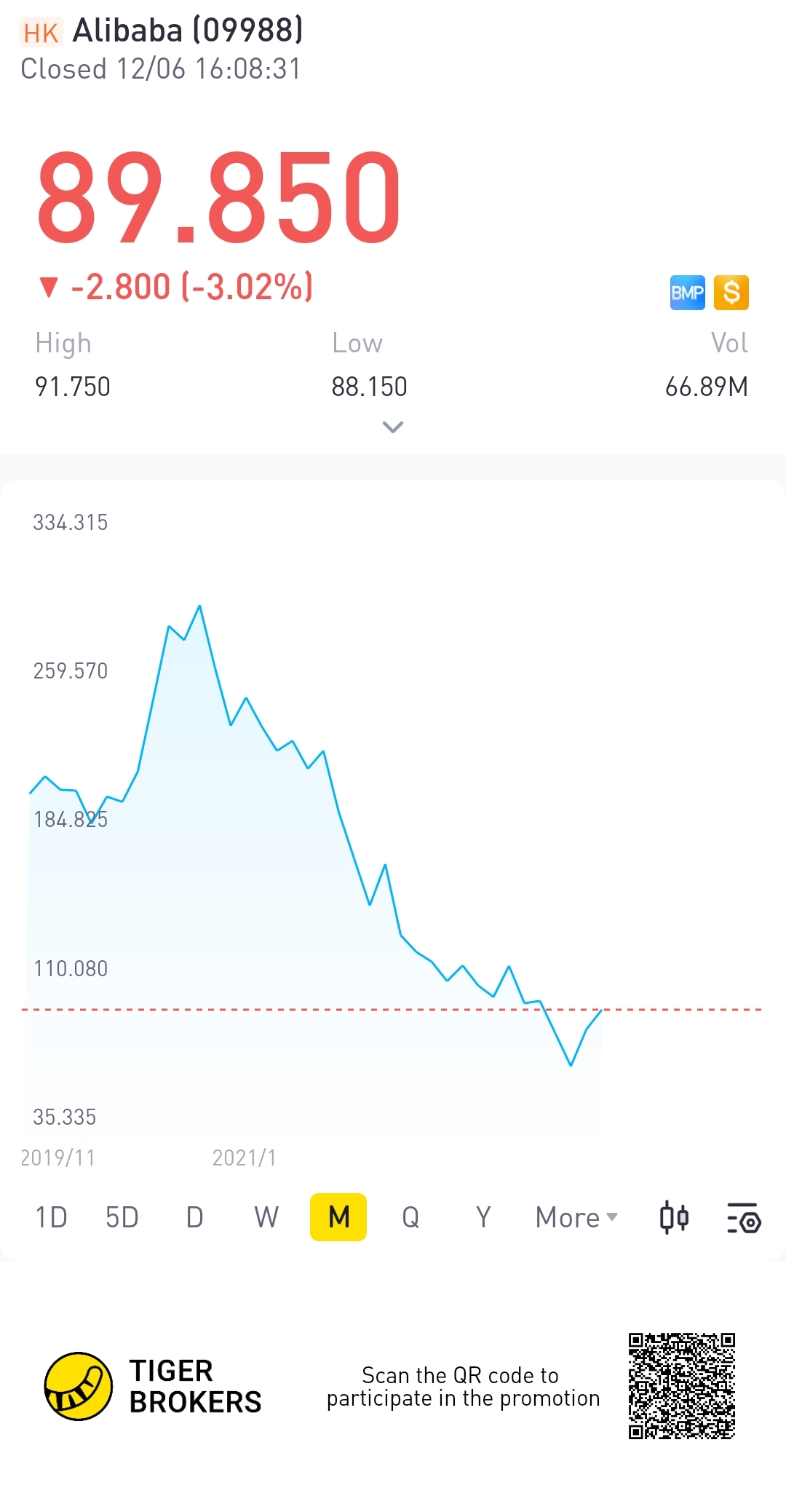Open the candlestick chart type icon
The height and width of the screenshot is (1512, 786).
[674, 1218]
